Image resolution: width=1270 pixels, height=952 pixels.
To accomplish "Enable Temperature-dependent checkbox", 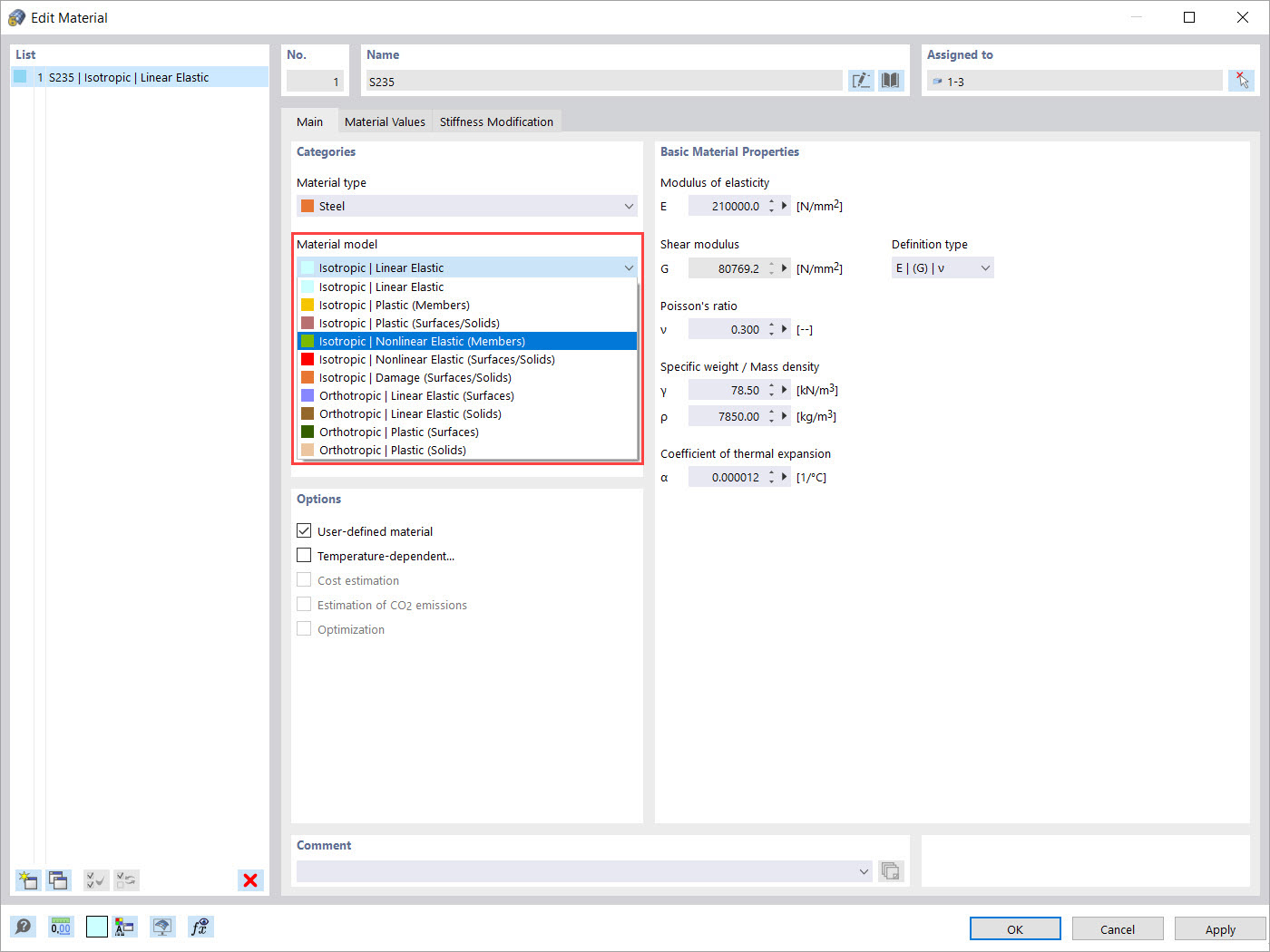I will pyautogui.click(x=304, y=555).
